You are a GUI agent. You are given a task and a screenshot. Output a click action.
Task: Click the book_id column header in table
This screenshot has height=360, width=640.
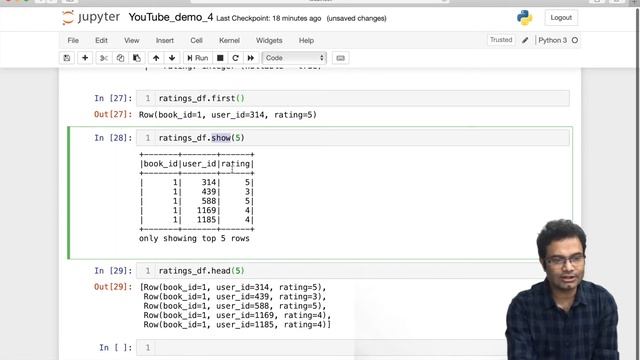(x=160, y=164)
